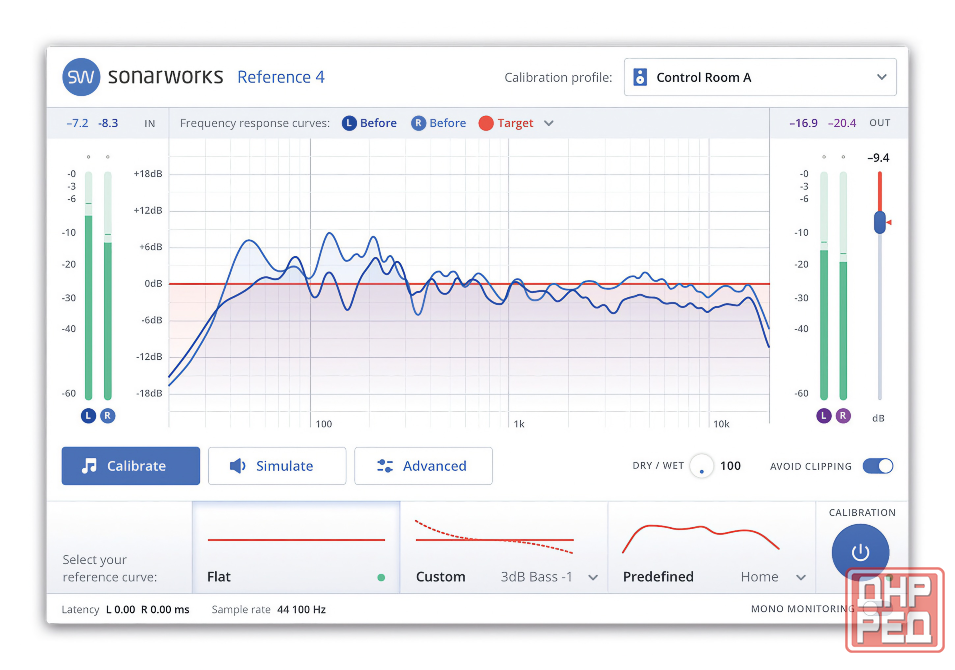The width and height of the screenshot is (955, 670).
Task: Expand the frequency response curves chevron
Action: 549,123
